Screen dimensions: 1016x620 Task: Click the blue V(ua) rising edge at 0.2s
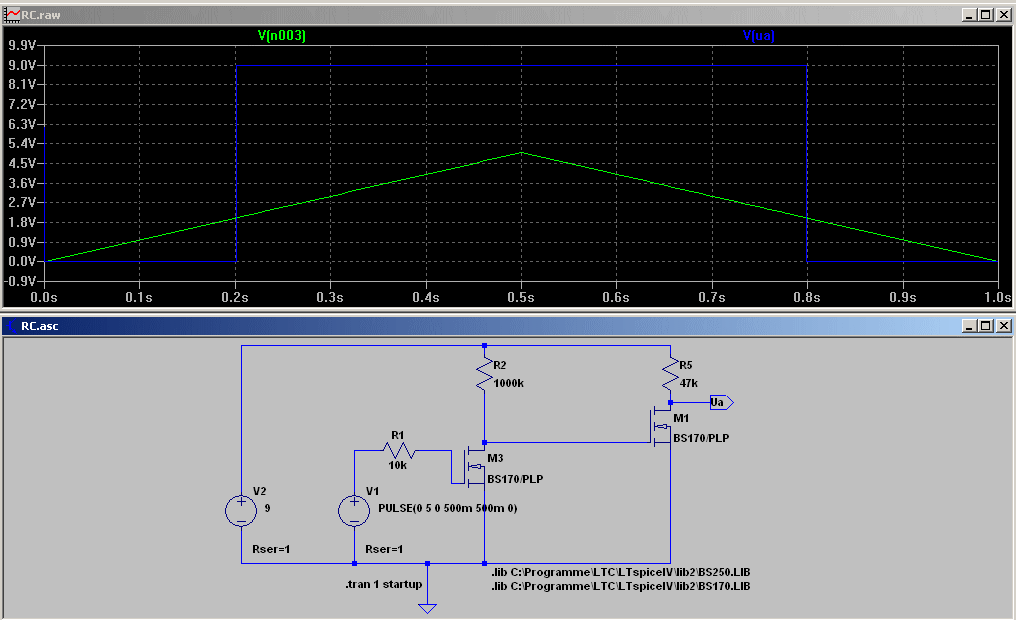(236, 163)
